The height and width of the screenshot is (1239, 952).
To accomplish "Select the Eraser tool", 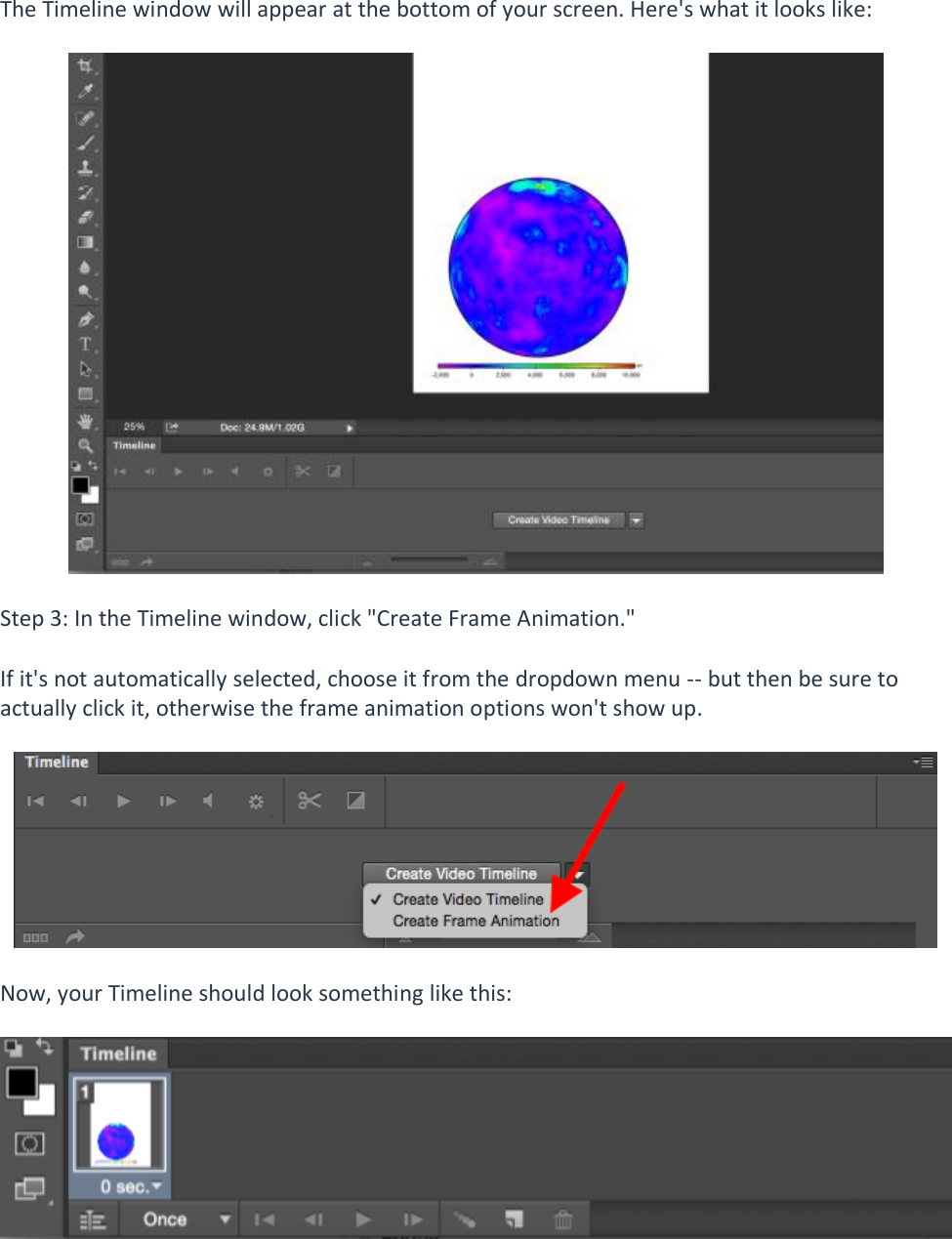I will (86, 219).
